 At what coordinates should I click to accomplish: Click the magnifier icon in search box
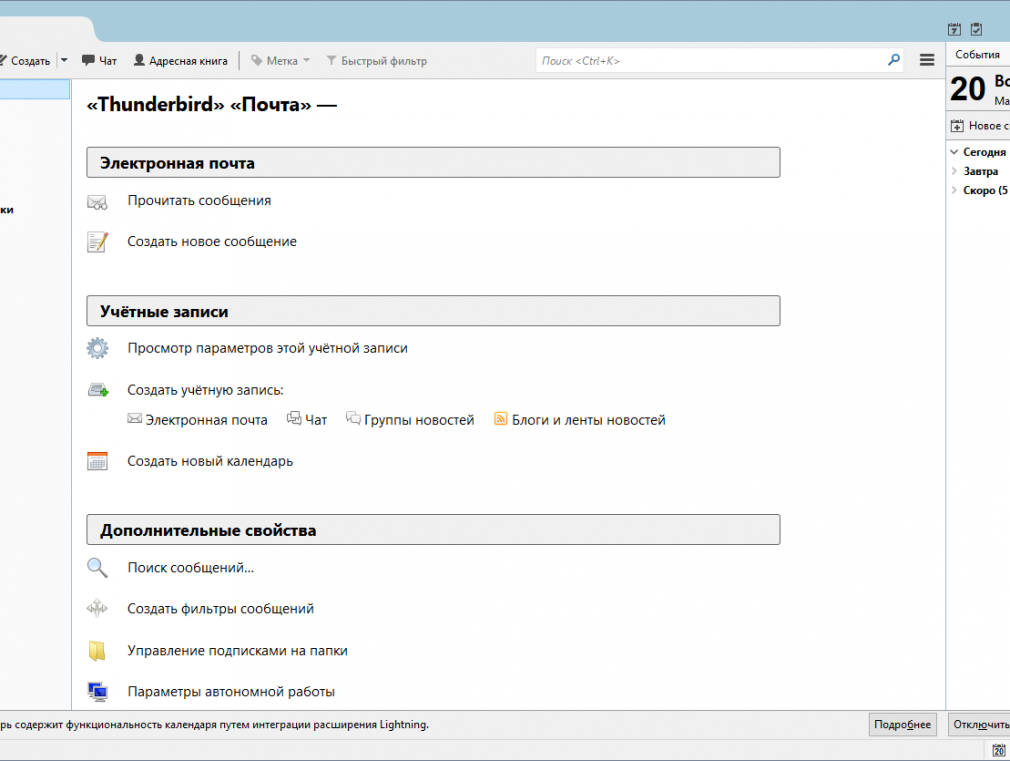click(x=893, y=60)
